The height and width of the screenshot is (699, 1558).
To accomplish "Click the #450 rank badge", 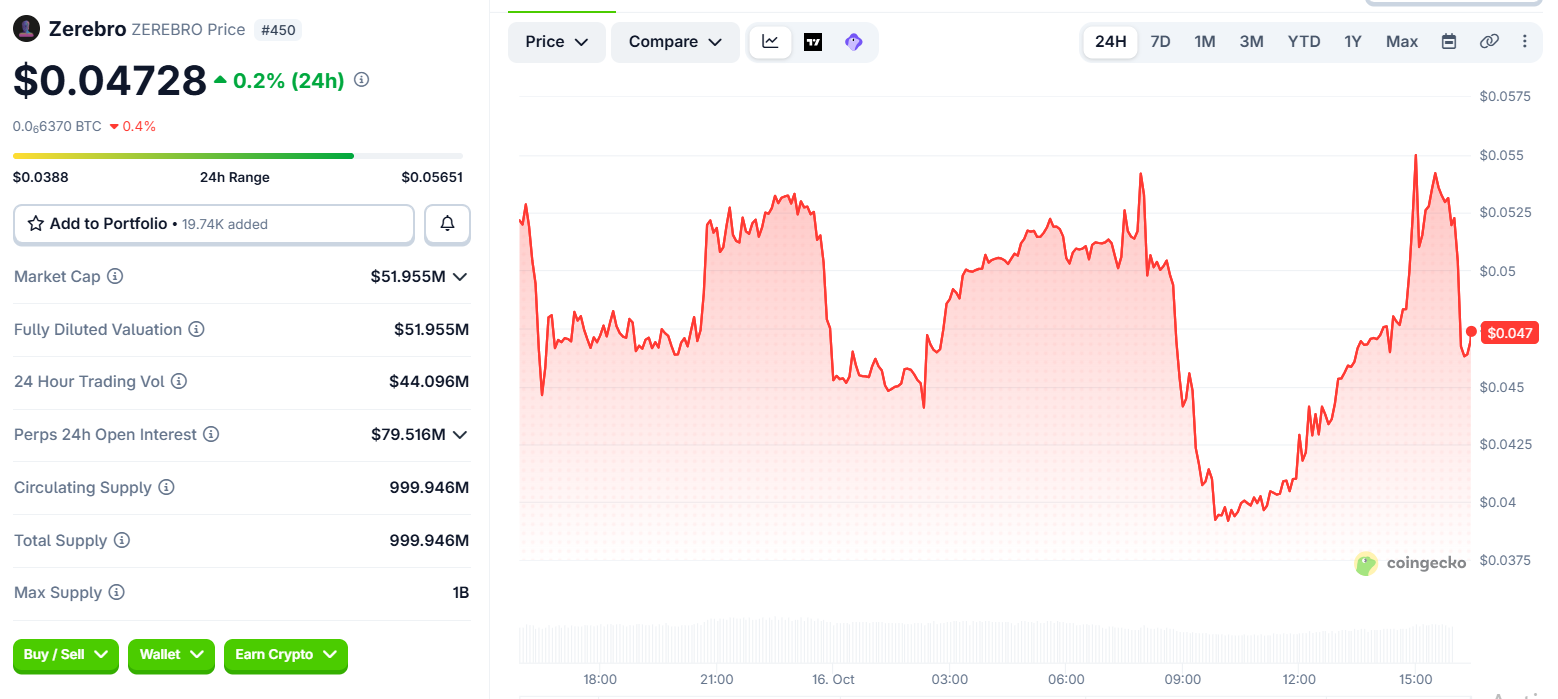I will (x=278, y=30).
